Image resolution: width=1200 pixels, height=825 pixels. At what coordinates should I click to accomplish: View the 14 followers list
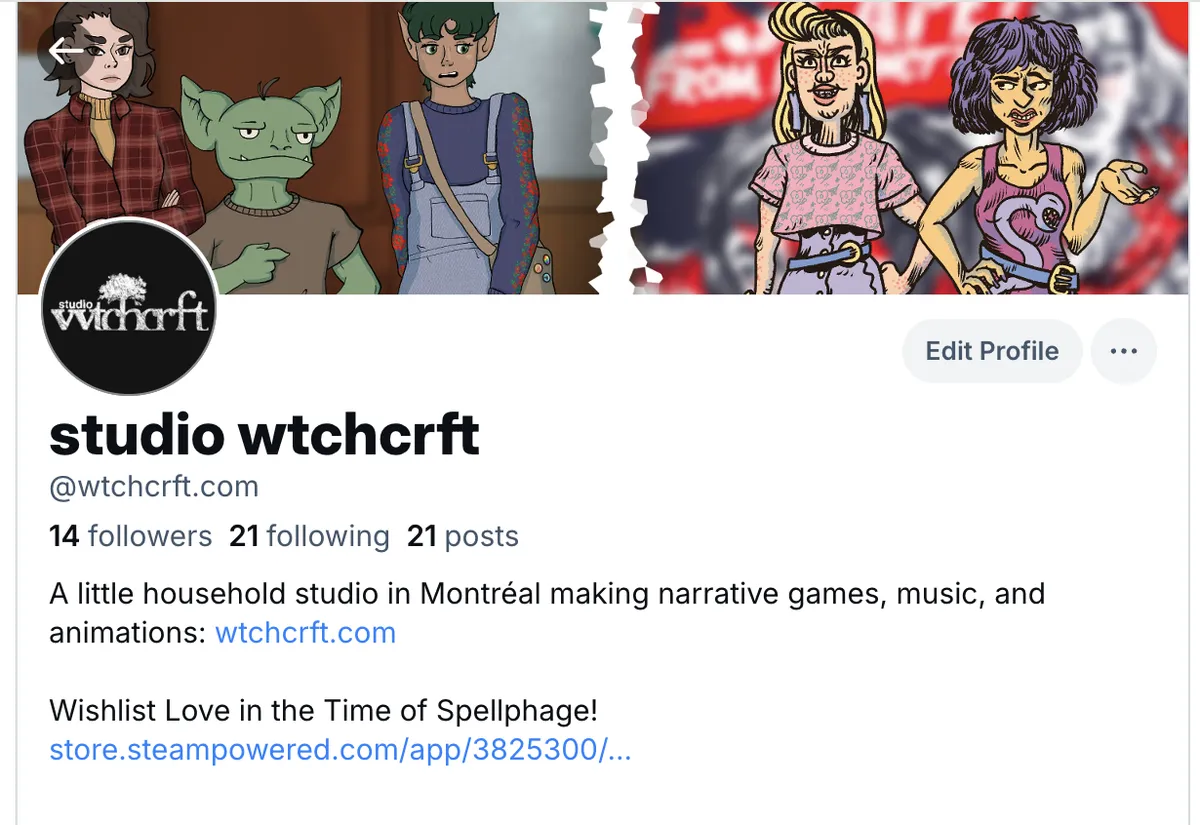[x=131, y=536]
